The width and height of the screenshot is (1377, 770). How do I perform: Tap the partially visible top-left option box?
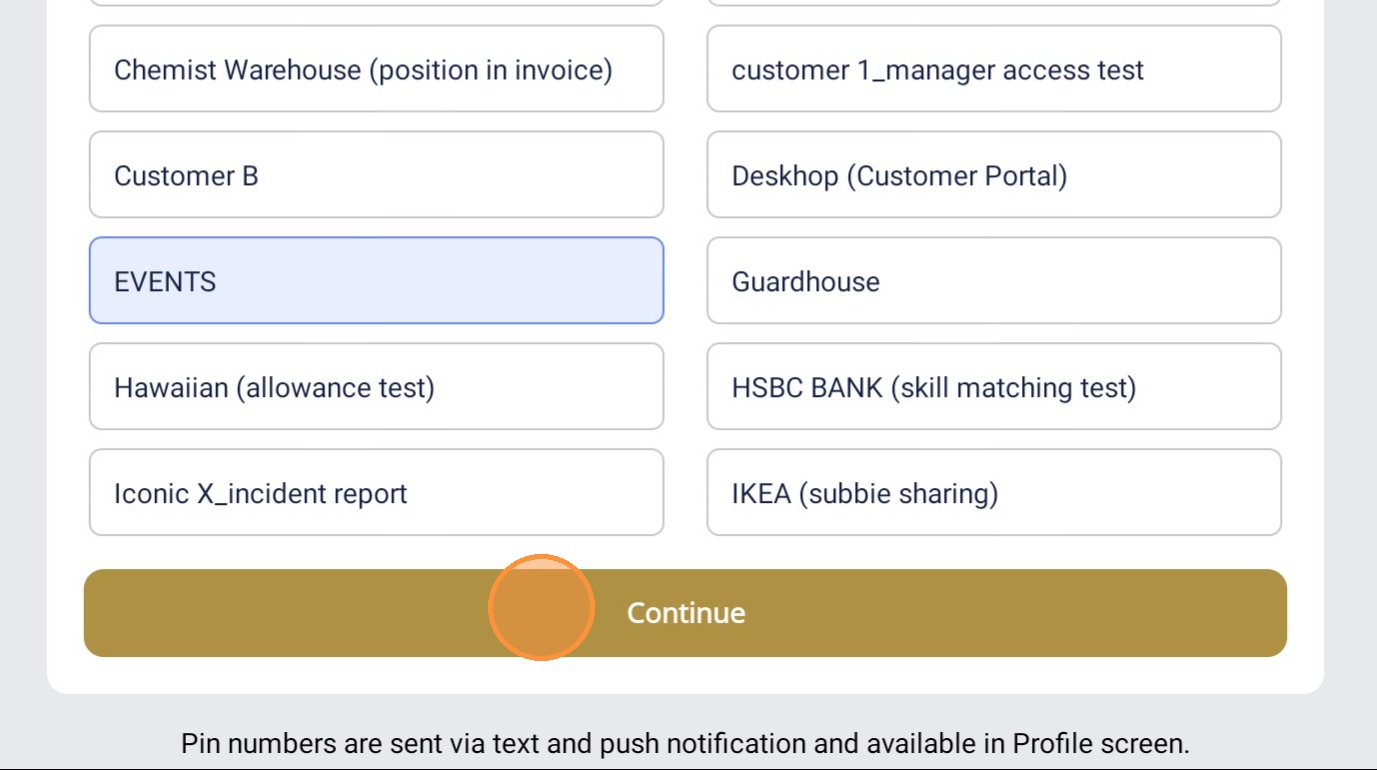376,3
